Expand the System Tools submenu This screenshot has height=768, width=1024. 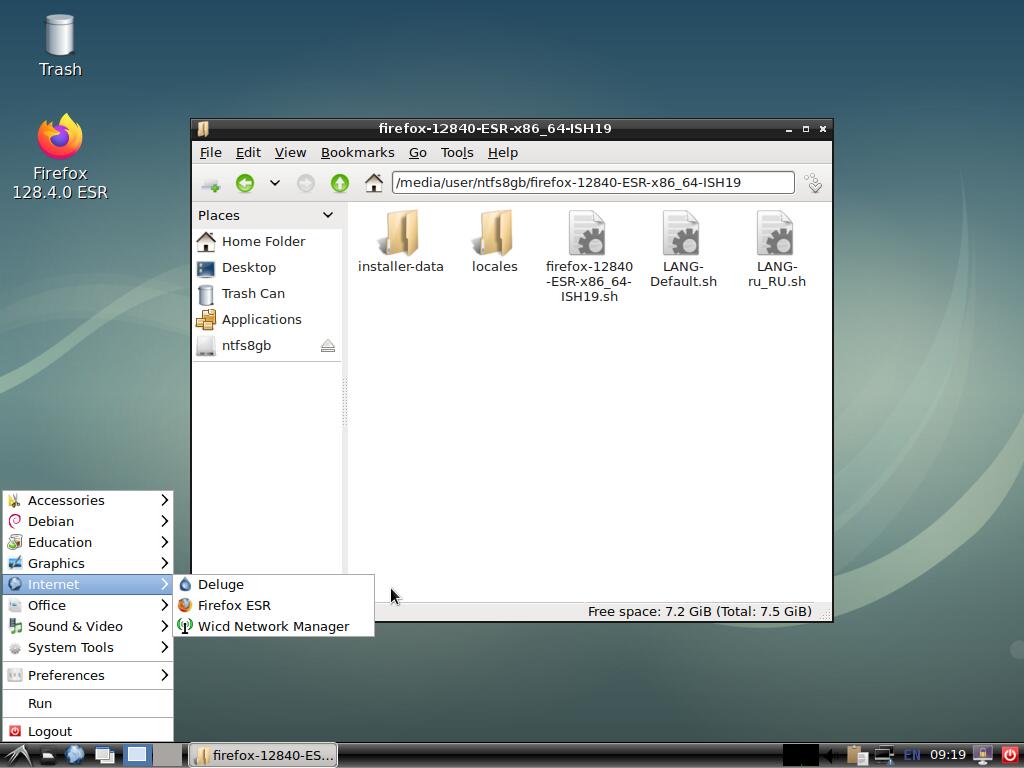coord(88,648)
